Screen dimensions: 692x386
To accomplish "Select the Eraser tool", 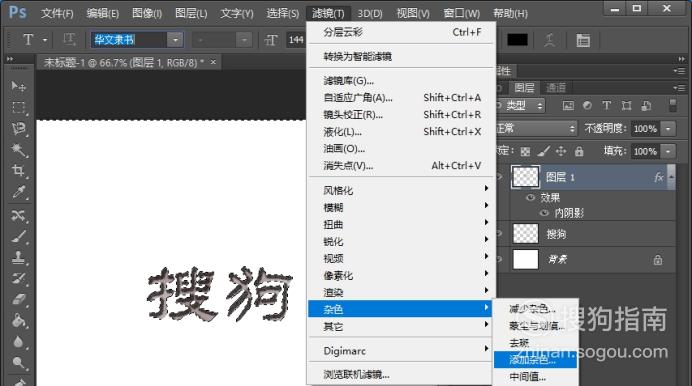I will pyautogui.click(x=18, y=300).
